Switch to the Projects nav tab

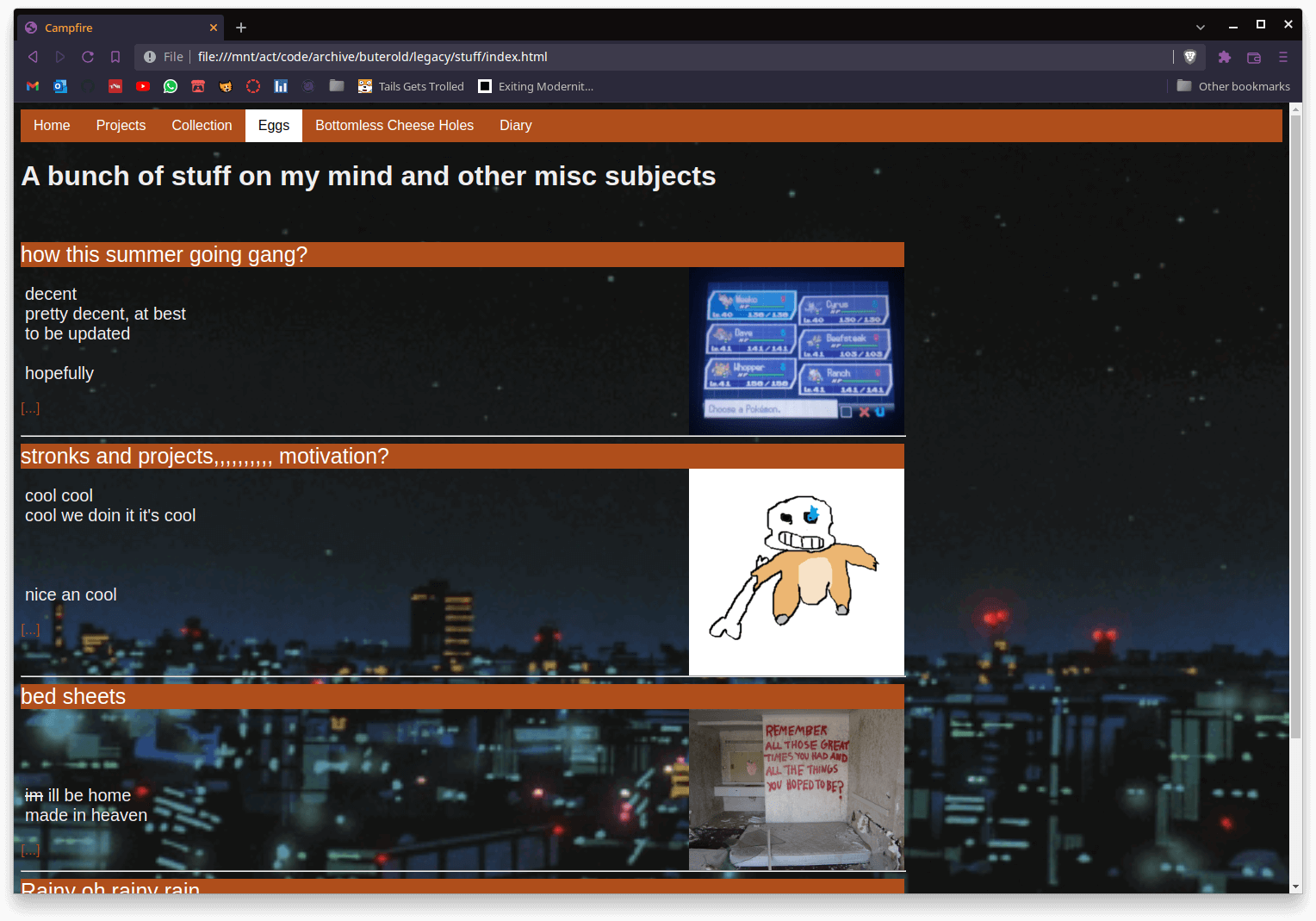(x=121, y=126)
